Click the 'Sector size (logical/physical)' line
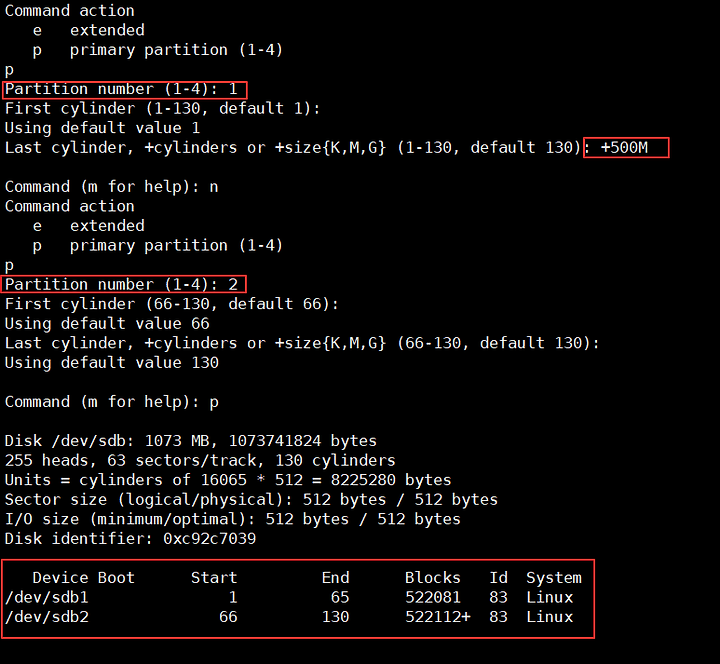This screenshot has height=664, width=720. tap(251, 500)
